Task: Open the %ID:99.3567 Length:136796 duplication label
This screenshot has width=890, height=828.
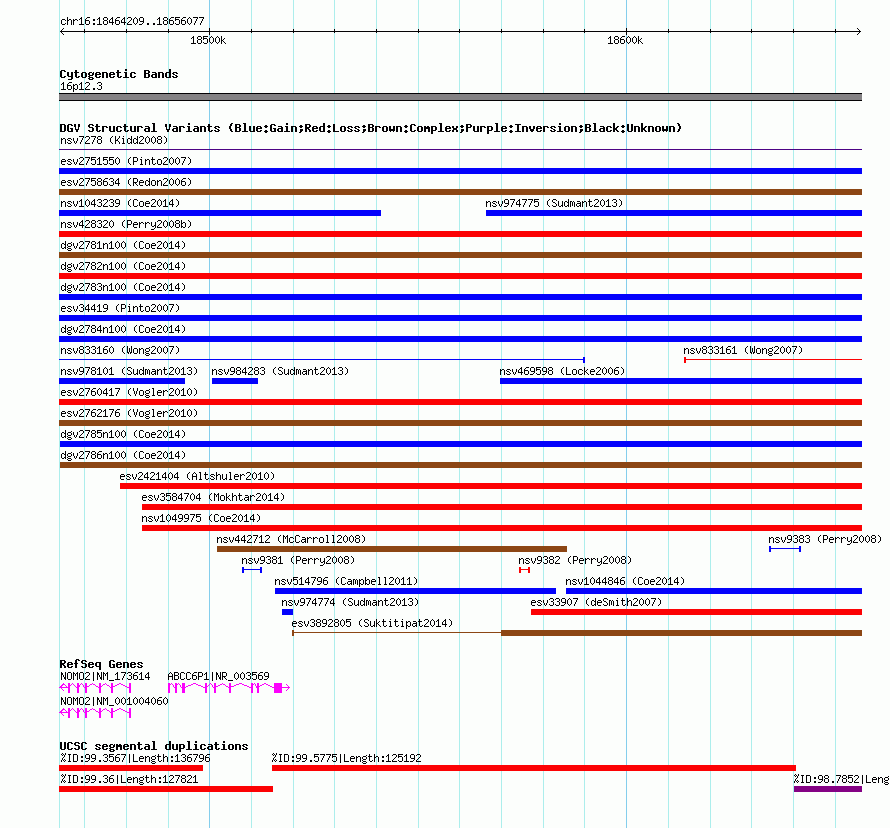Action: [135, 758]
